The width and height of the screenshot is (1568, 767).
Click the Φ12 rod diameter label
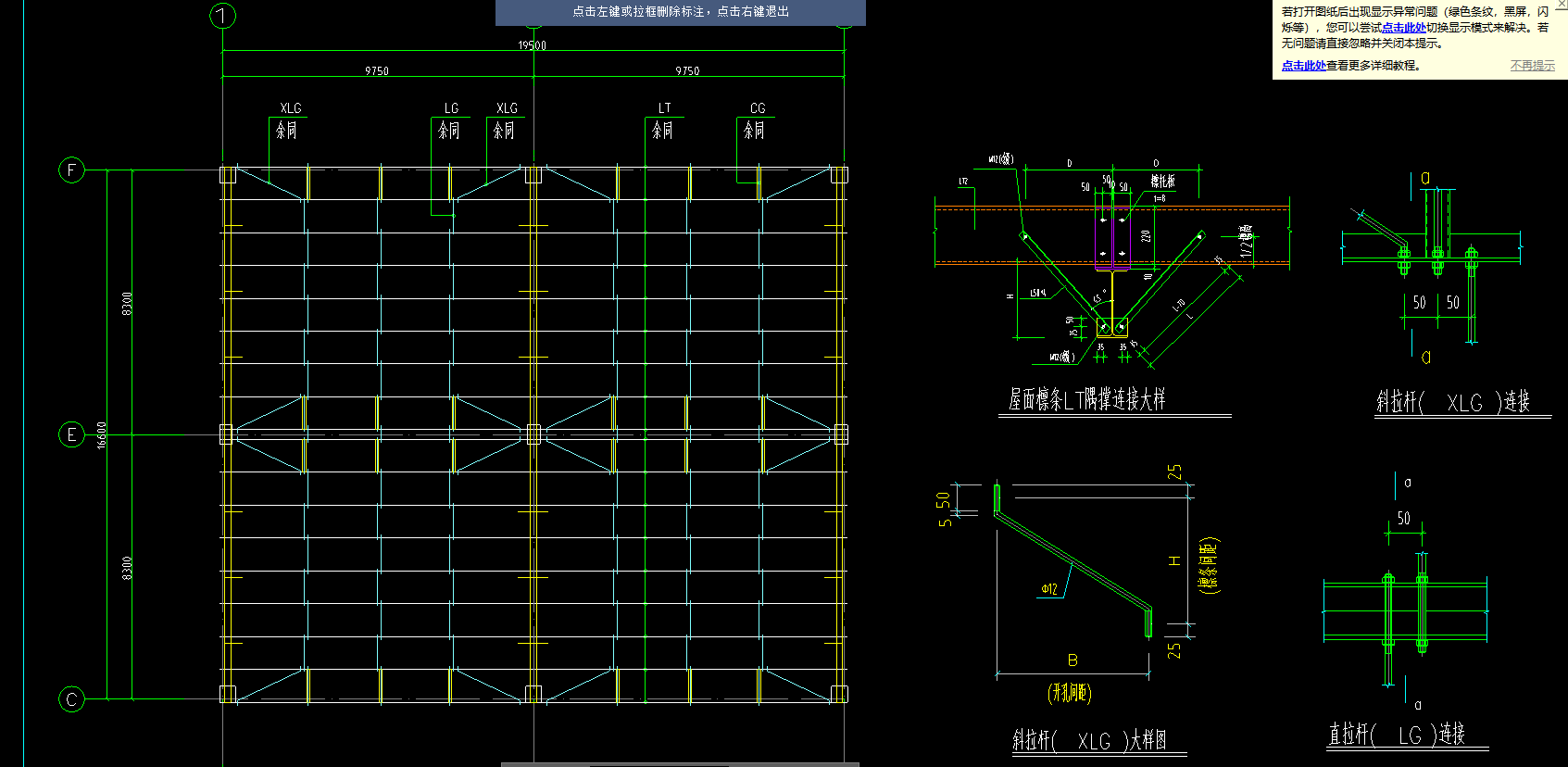(x=1049, y=589)
